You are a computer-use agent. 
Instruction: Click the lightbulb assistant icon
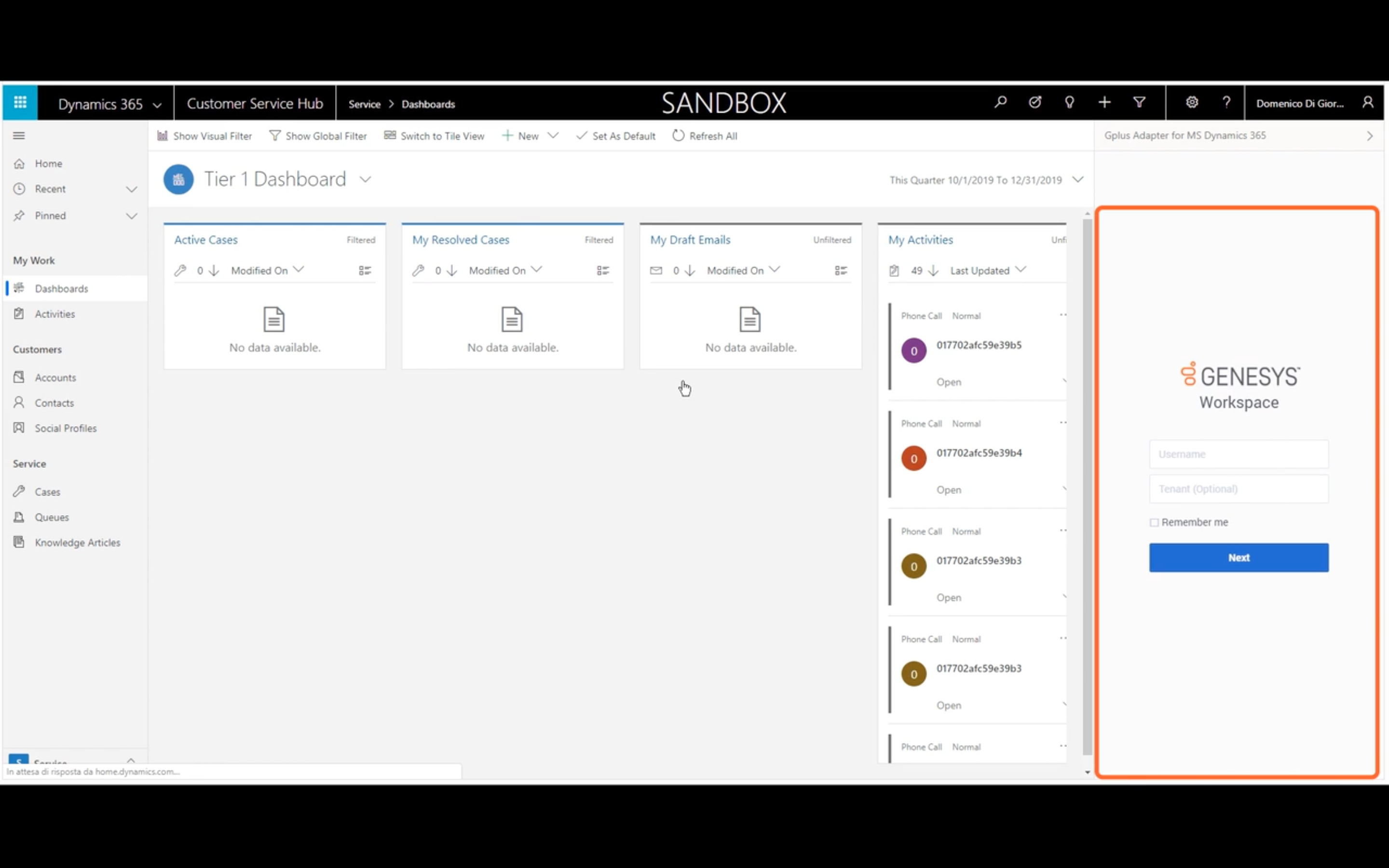pos(1069,103)
